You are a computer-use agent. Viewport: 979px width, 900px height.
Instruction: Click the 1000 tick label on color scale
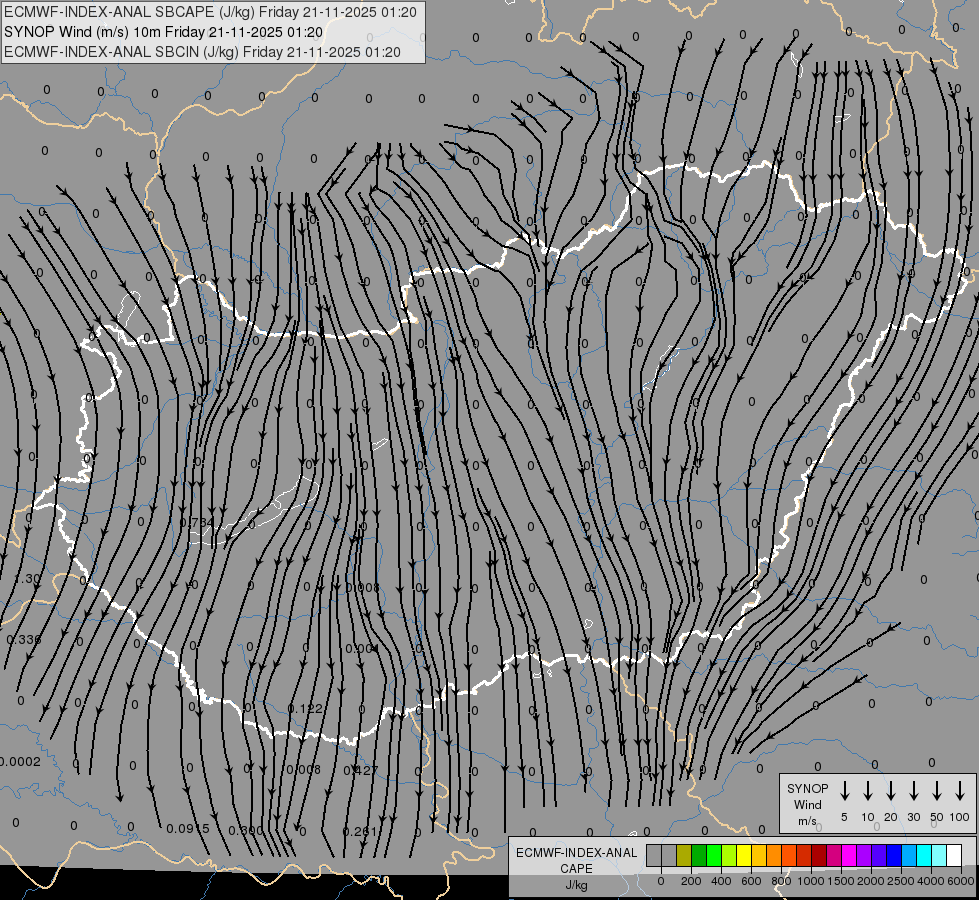(811, 881)
